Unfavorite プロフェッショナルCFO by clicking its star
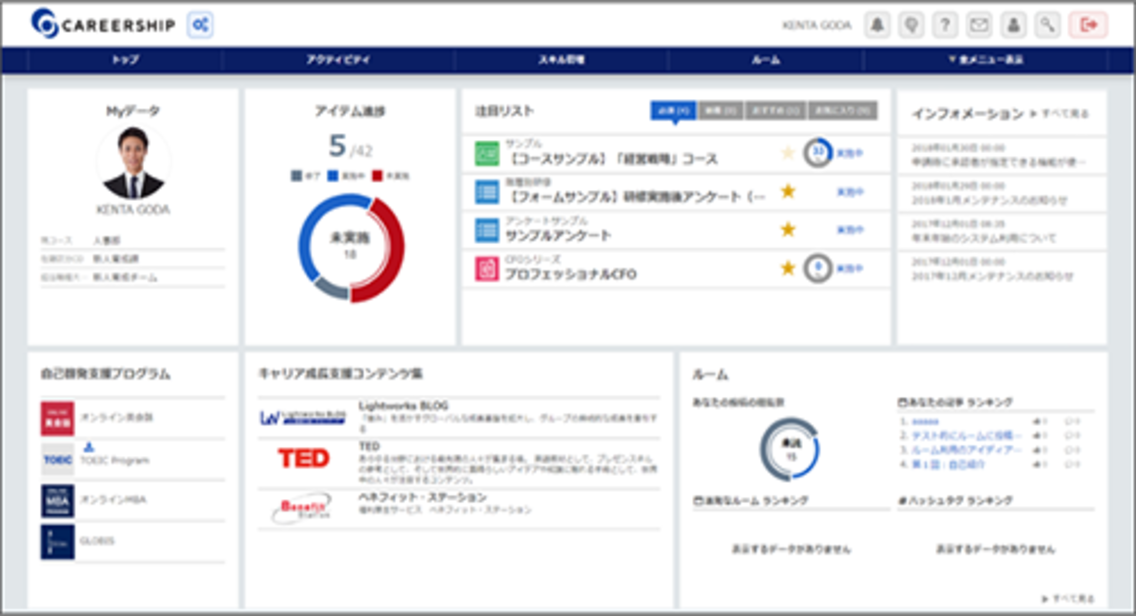The width and height of the screenshot is (1136, 616). (788, 267)
